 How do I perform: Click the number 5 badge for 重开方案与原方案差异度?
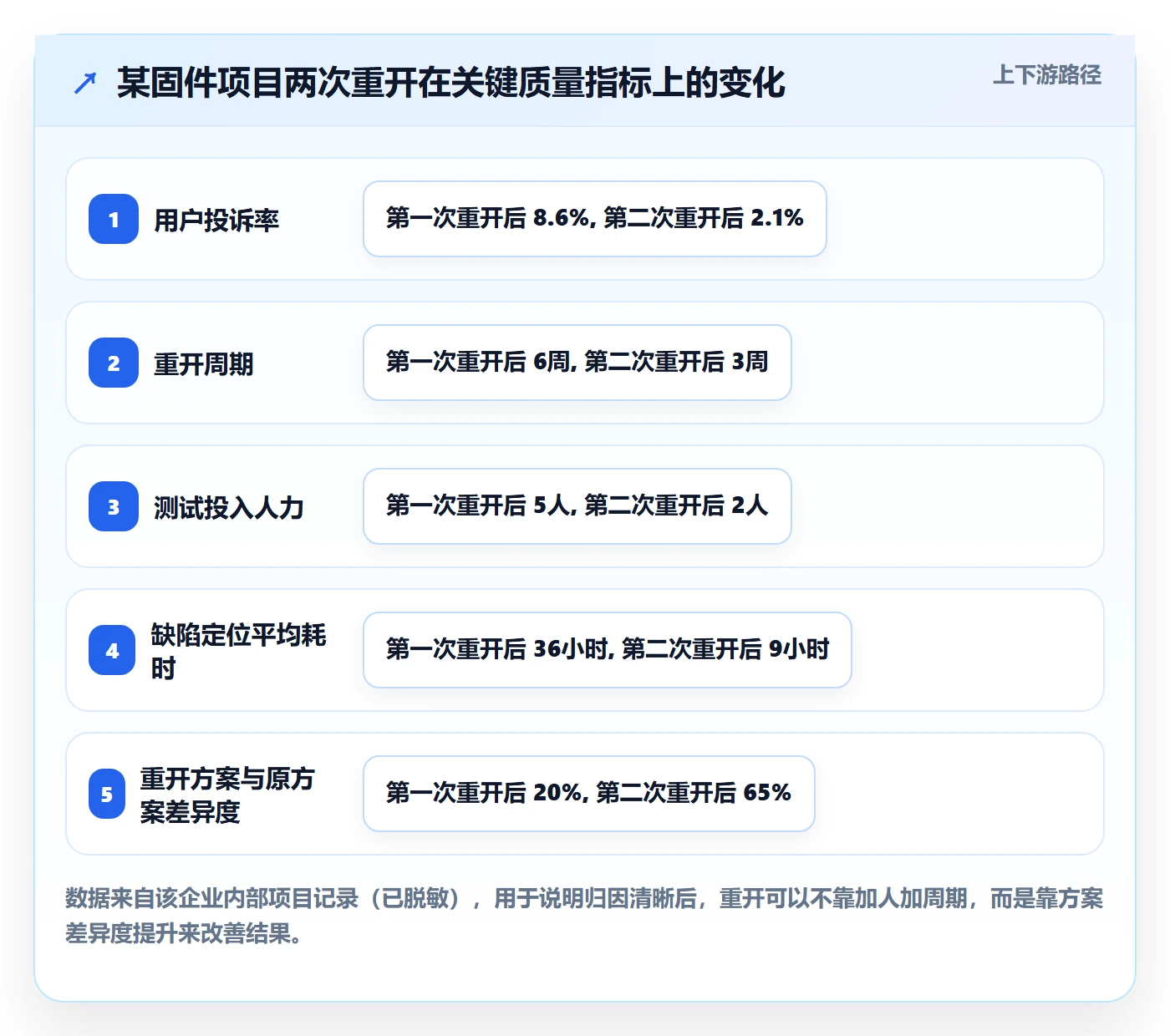point(107,794)
